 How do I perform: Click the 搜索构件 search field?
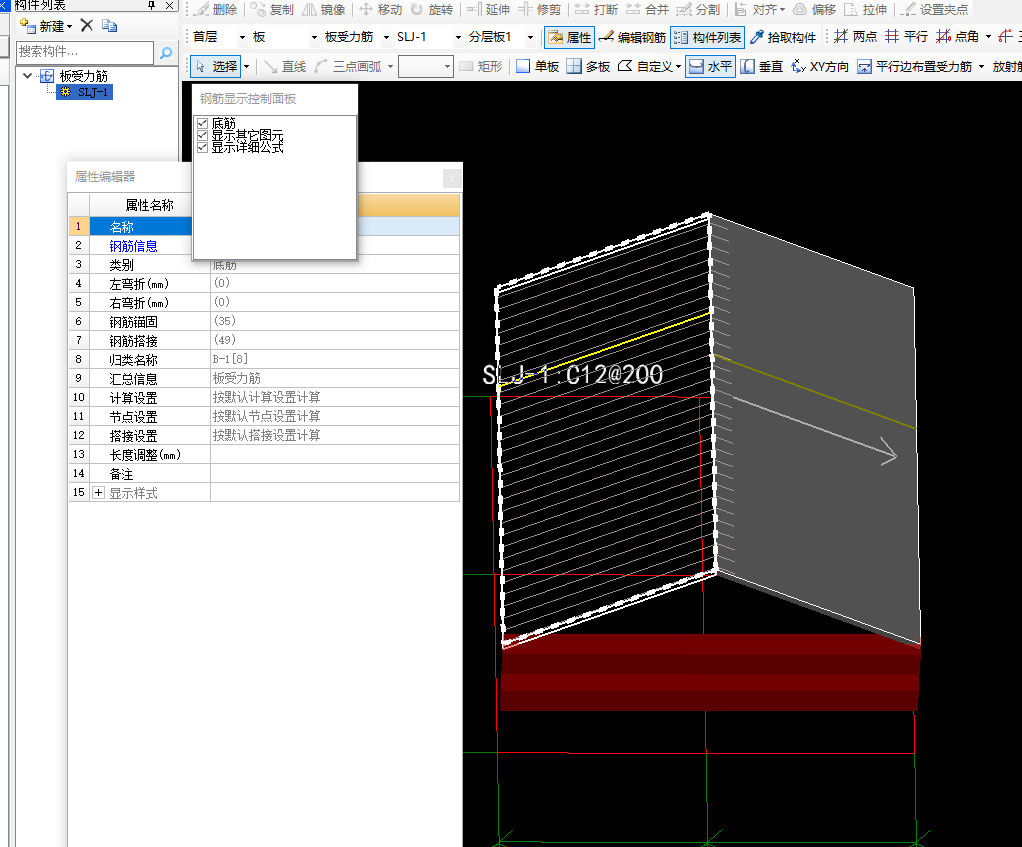coord(85,52)
